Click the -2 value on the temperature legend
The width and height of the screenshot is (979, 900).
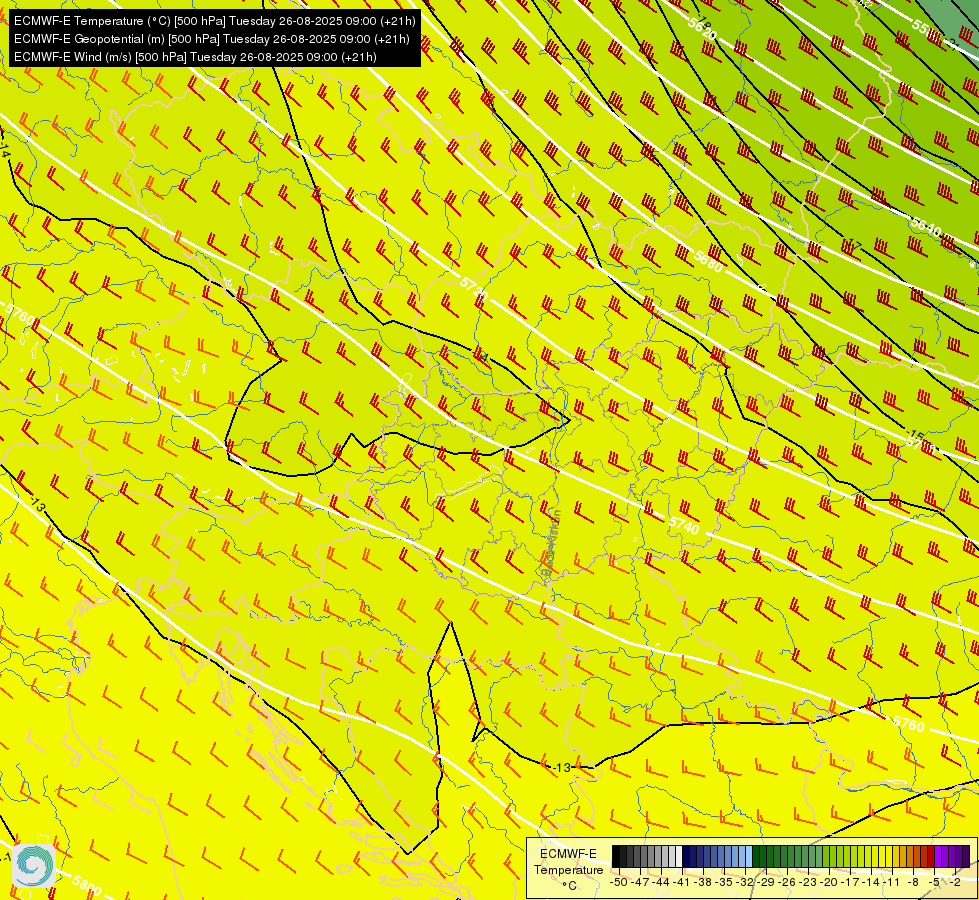[955, 883]
